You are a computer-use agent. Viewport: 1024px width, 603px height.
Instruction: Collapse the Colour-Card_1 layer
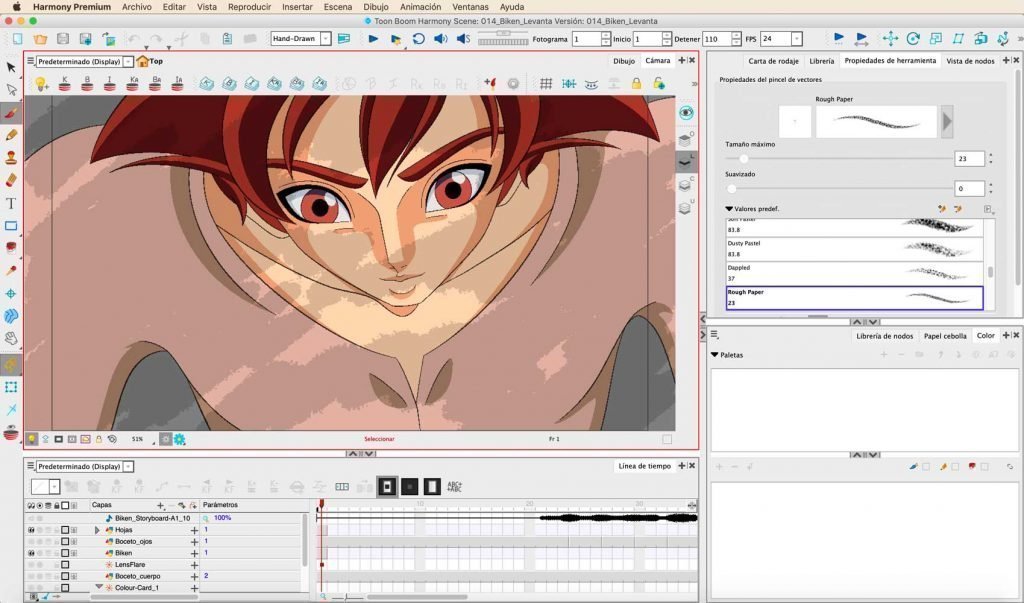[x=99, y=587]
